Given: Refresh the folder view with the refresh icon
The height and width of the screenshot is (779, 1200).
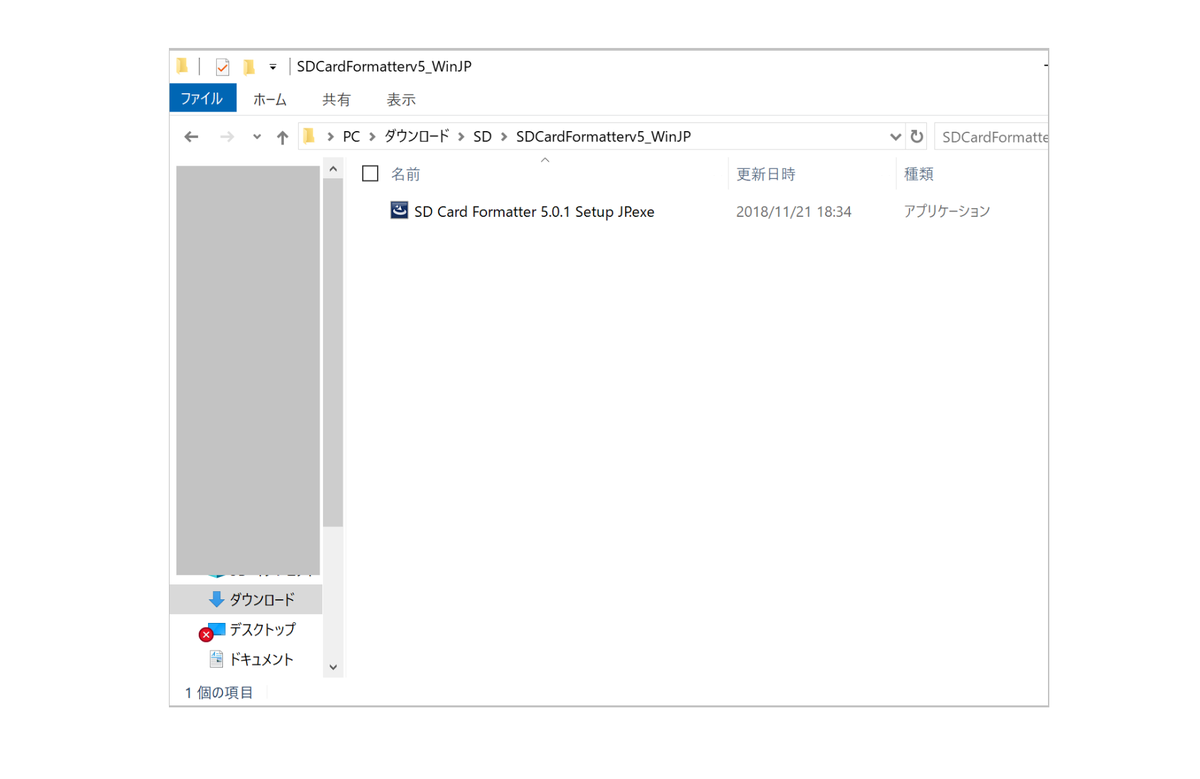Looking at the screenshot, I should pos(916,136).
